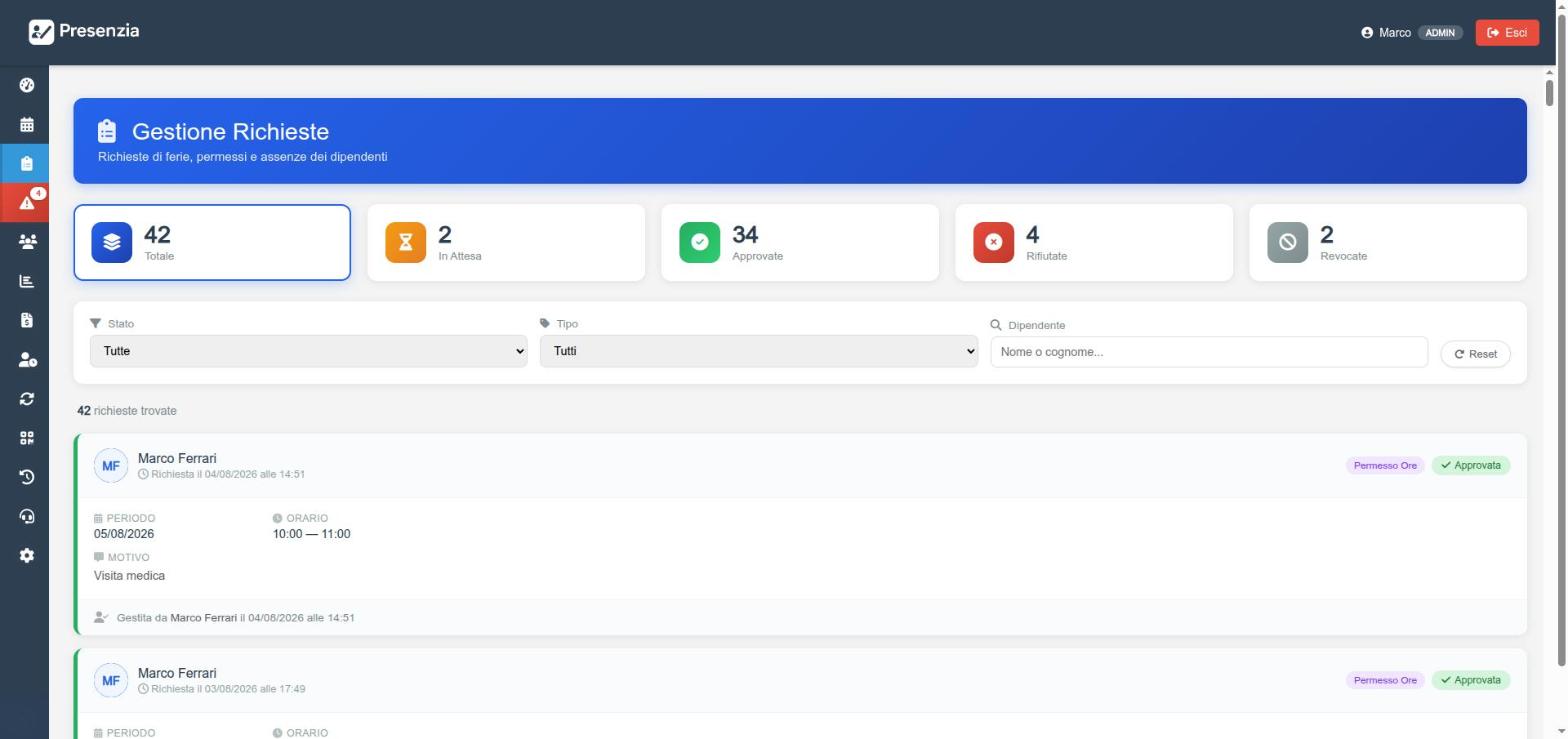
Task: Click the Gestione Richieste page title
Action: point(230,132)
